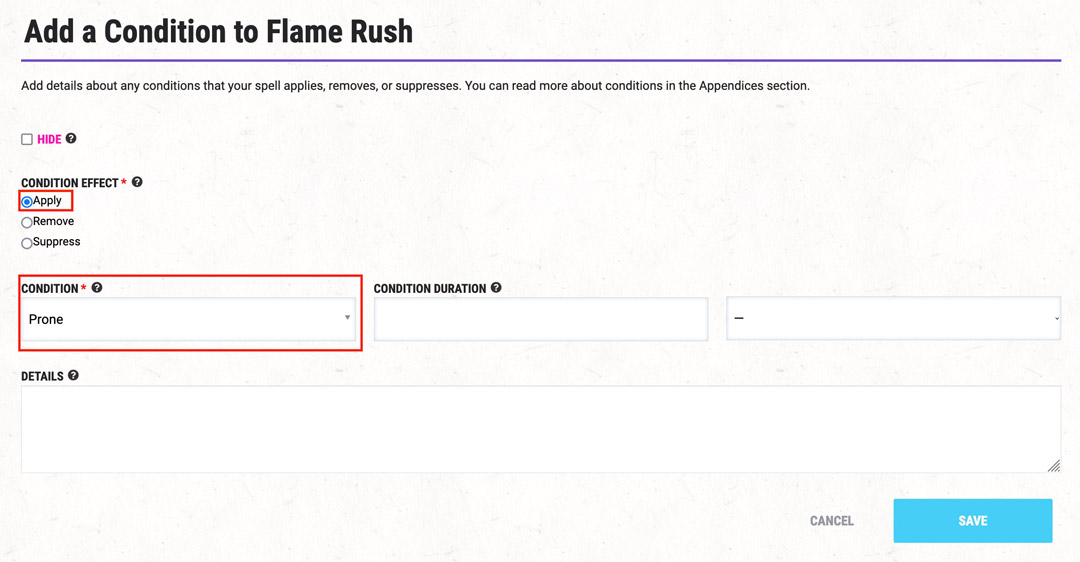Choose the Remove condition effect option

point(27,222)
